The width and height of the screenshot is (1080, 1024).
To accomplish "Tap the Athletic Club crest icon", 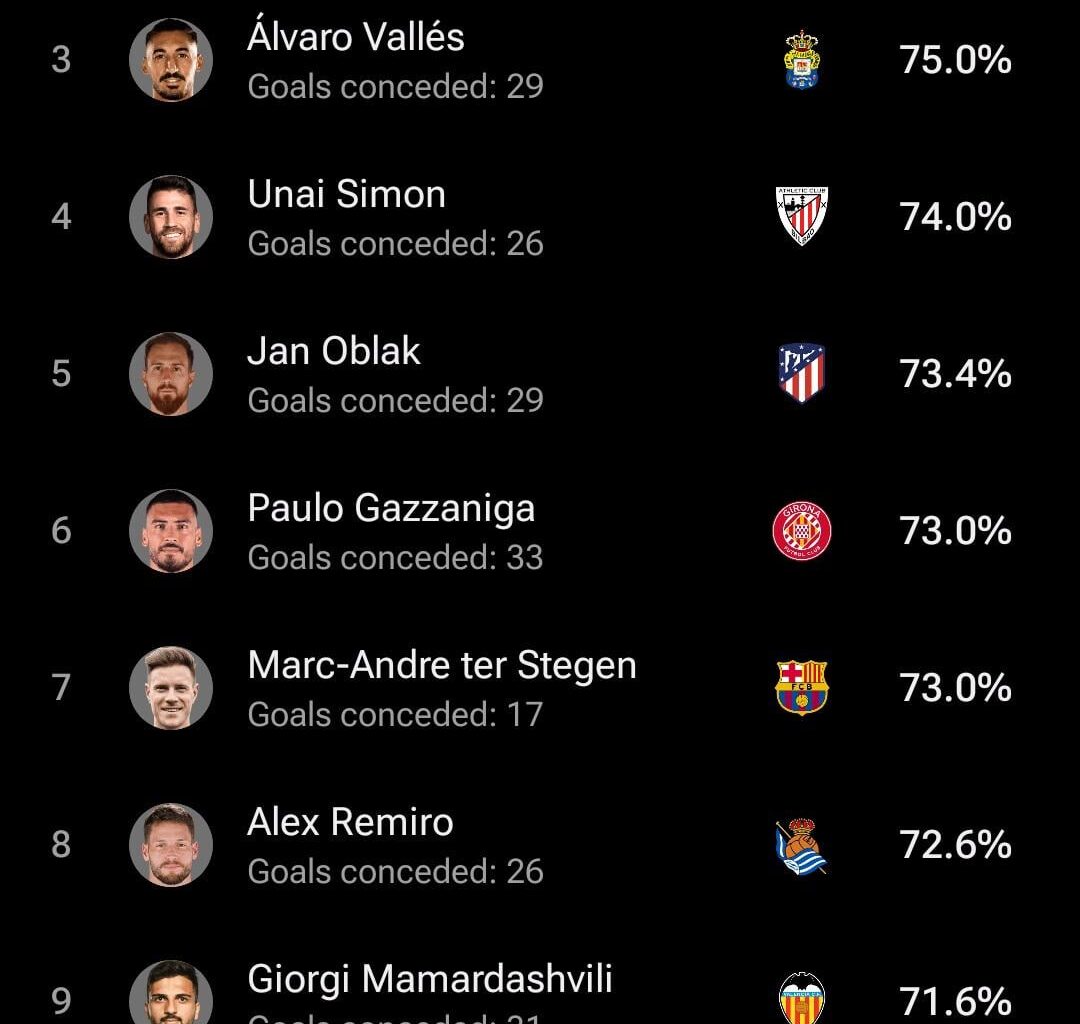I will (x=802, y=216).
